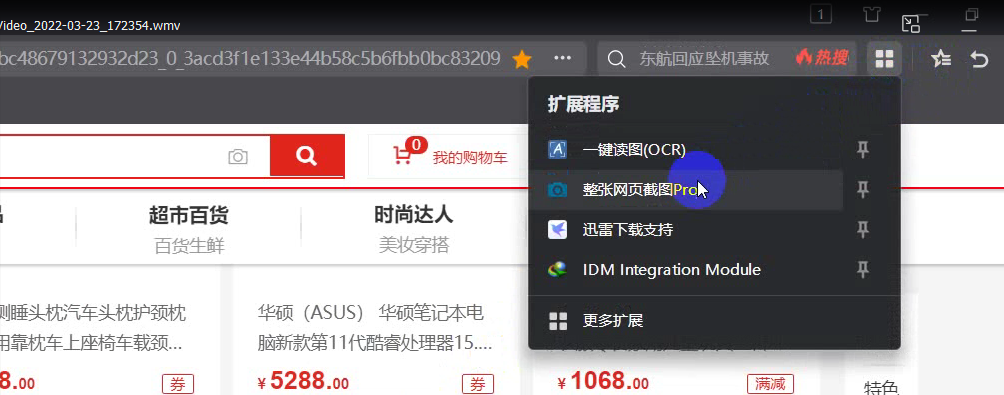The image size is (1004, 395).
Task: Pin the 整张网页截图Pro extension
Action: pos(863,189)
